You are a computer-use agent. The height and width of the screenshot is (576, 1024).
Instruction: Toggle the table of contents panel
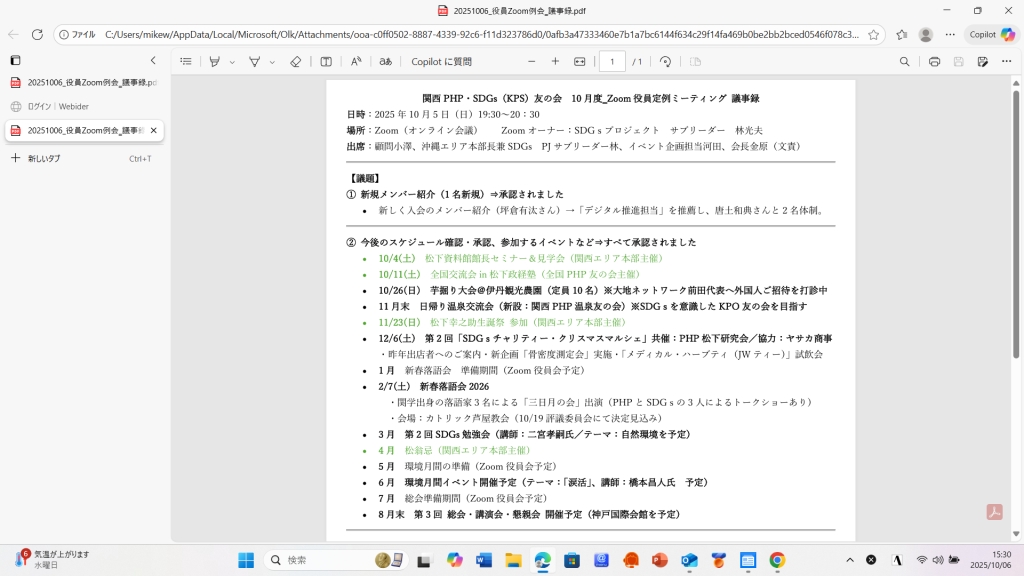[185, 61]
